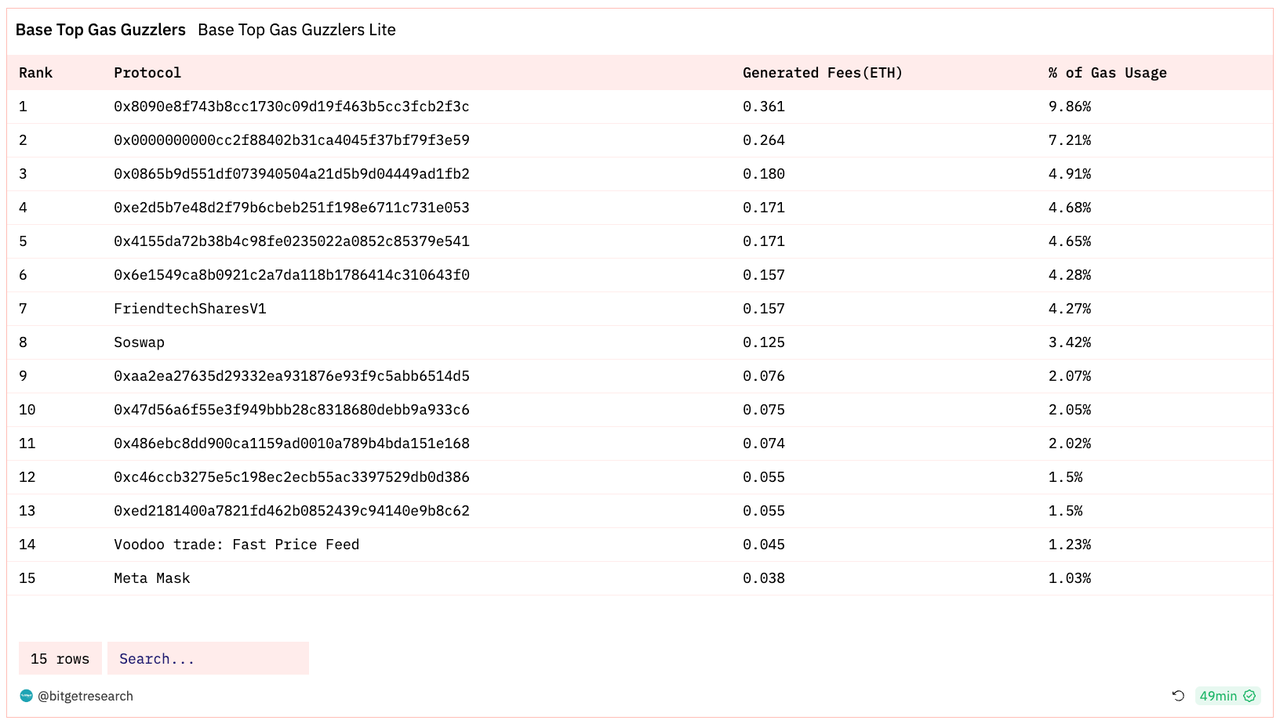
Task: Click the 0.361 generated fees value
Action: [764, 106]
